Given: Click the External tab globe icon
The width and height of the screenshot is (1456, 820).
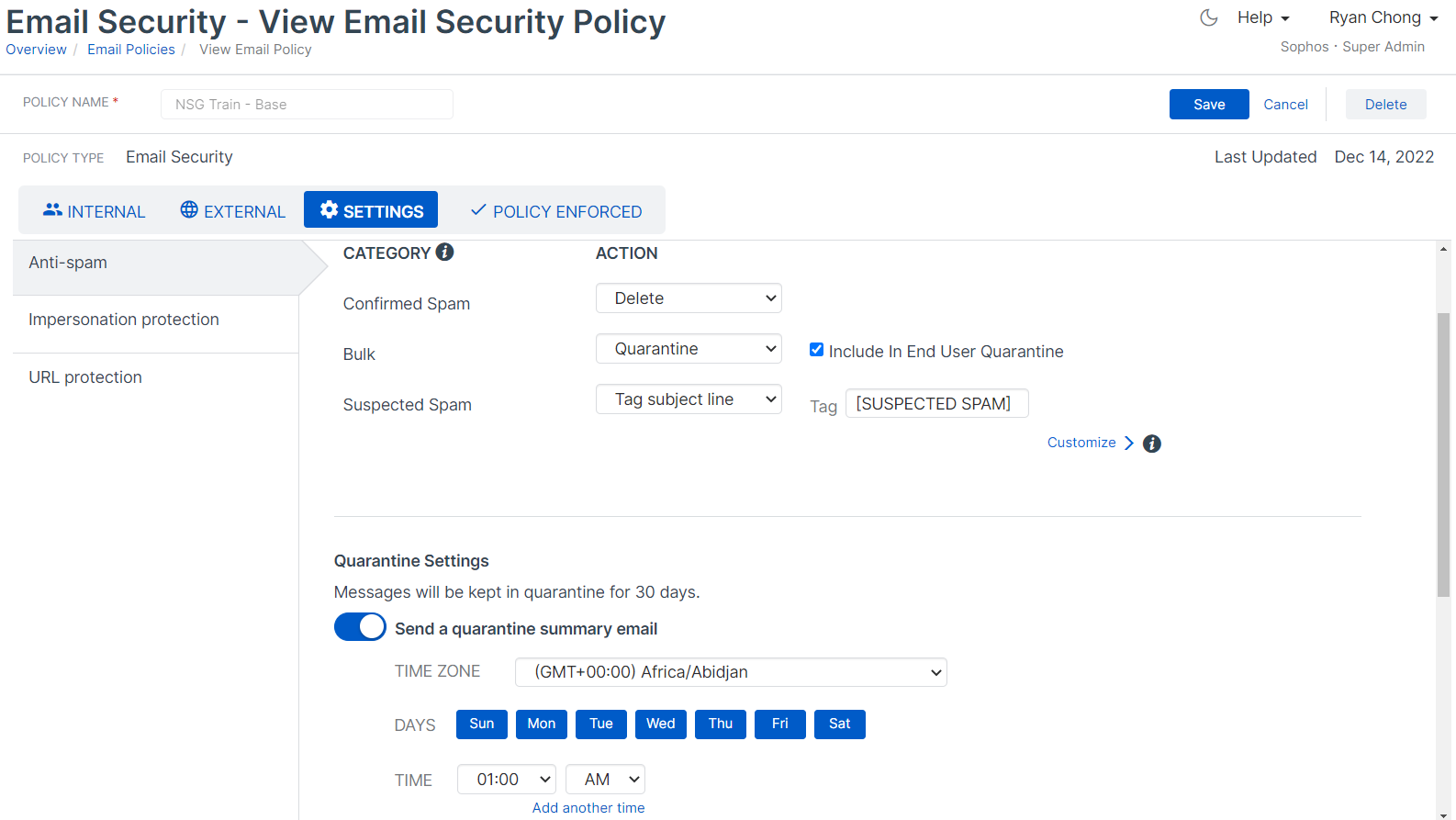Looking at the screenshot, I should [x=189, y=210].
